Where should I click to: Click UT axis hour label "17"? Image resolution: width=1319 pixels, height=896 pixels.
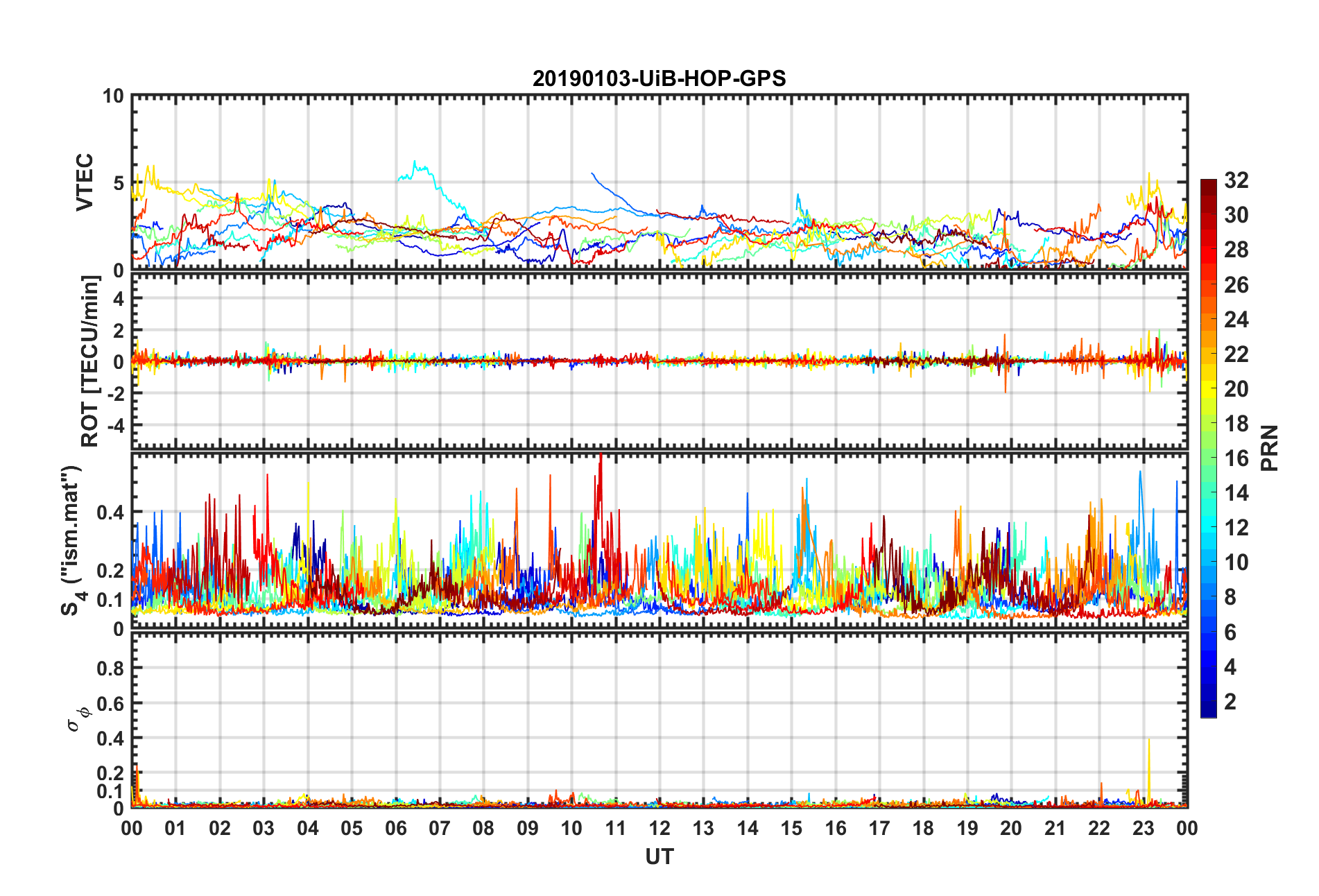click(x=879, y=828)
